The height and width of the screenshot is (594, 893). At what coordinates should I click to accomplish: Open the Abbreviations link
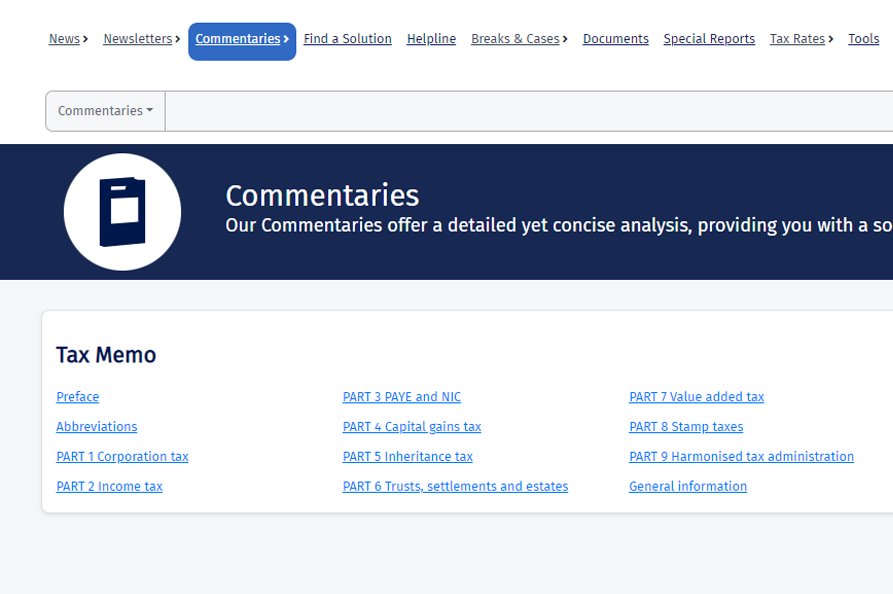(x=97, y=427)
